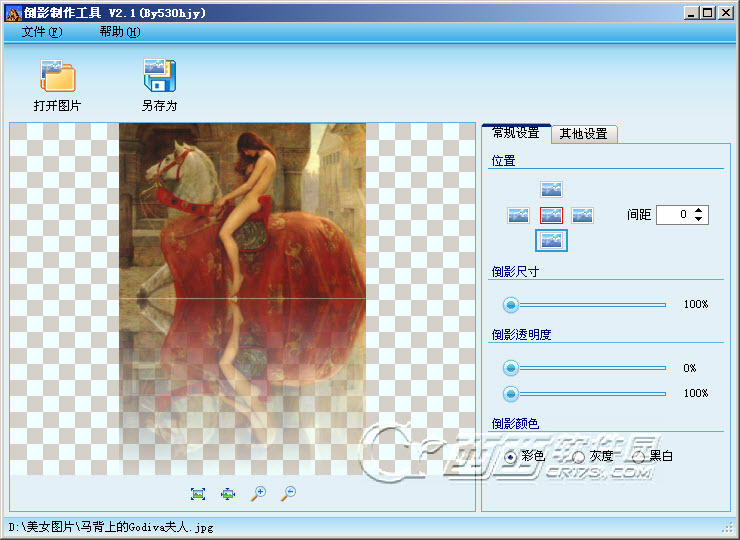Click the 倒影尺寸 section heading
The height and width of the screenshot is (540, 740).
[x=515, y=271]
